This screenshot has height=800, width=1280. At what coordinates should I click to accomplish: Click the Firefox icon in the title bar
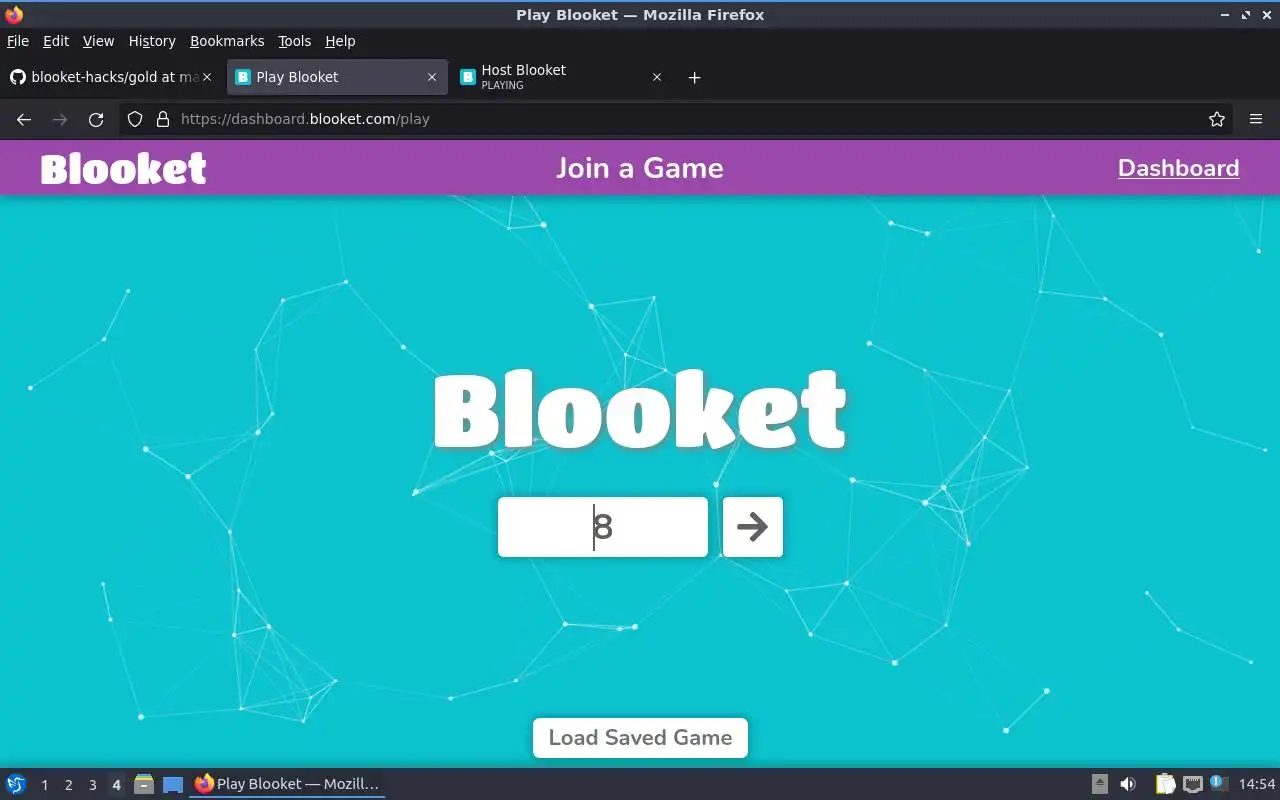[14, 15]
